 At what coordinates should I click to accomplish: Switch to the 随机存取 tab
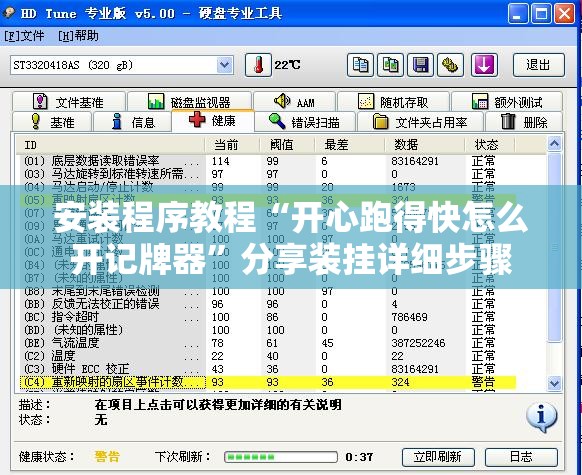(393, 102)
